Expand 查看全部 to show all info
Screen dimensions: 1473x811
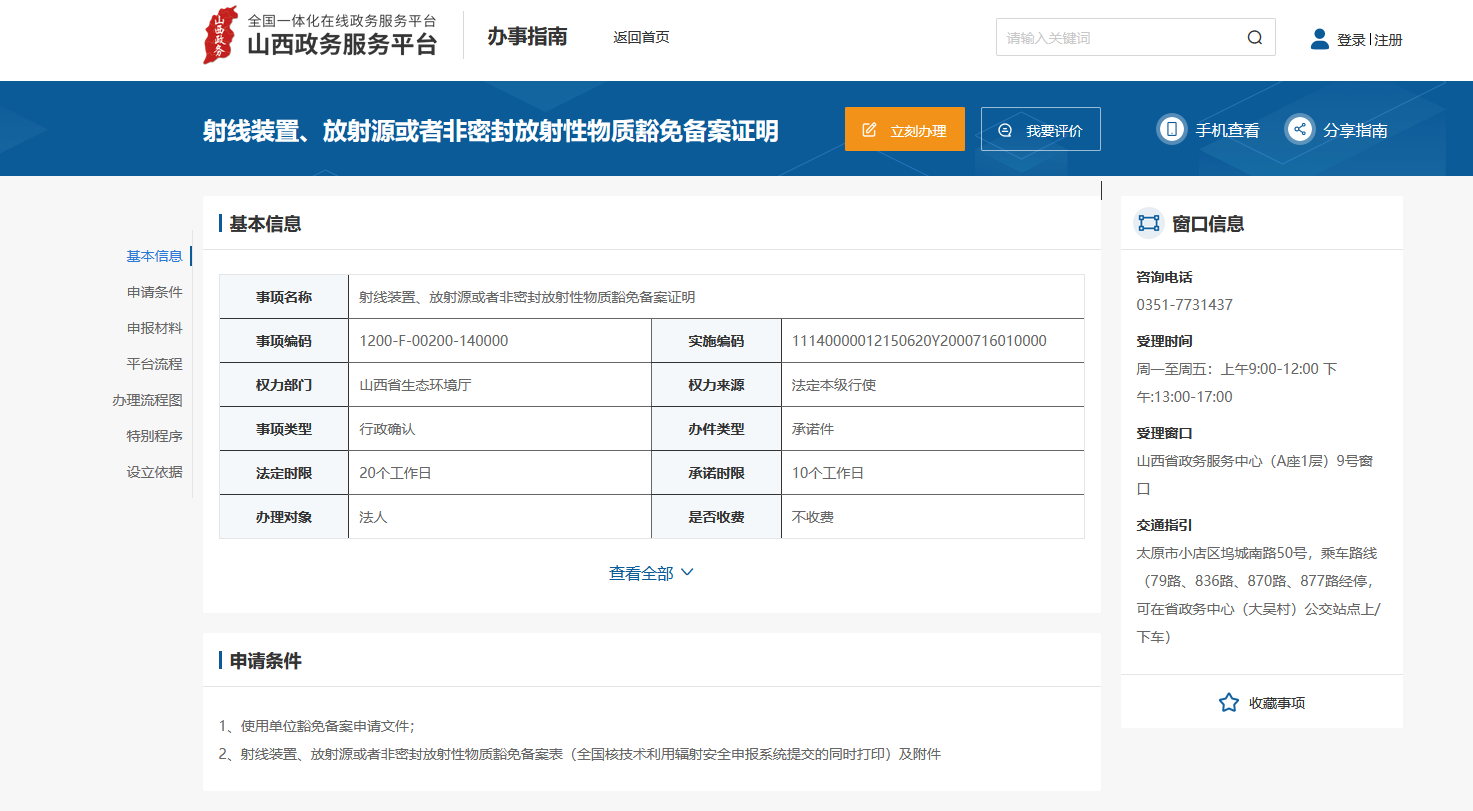(651, 573)
